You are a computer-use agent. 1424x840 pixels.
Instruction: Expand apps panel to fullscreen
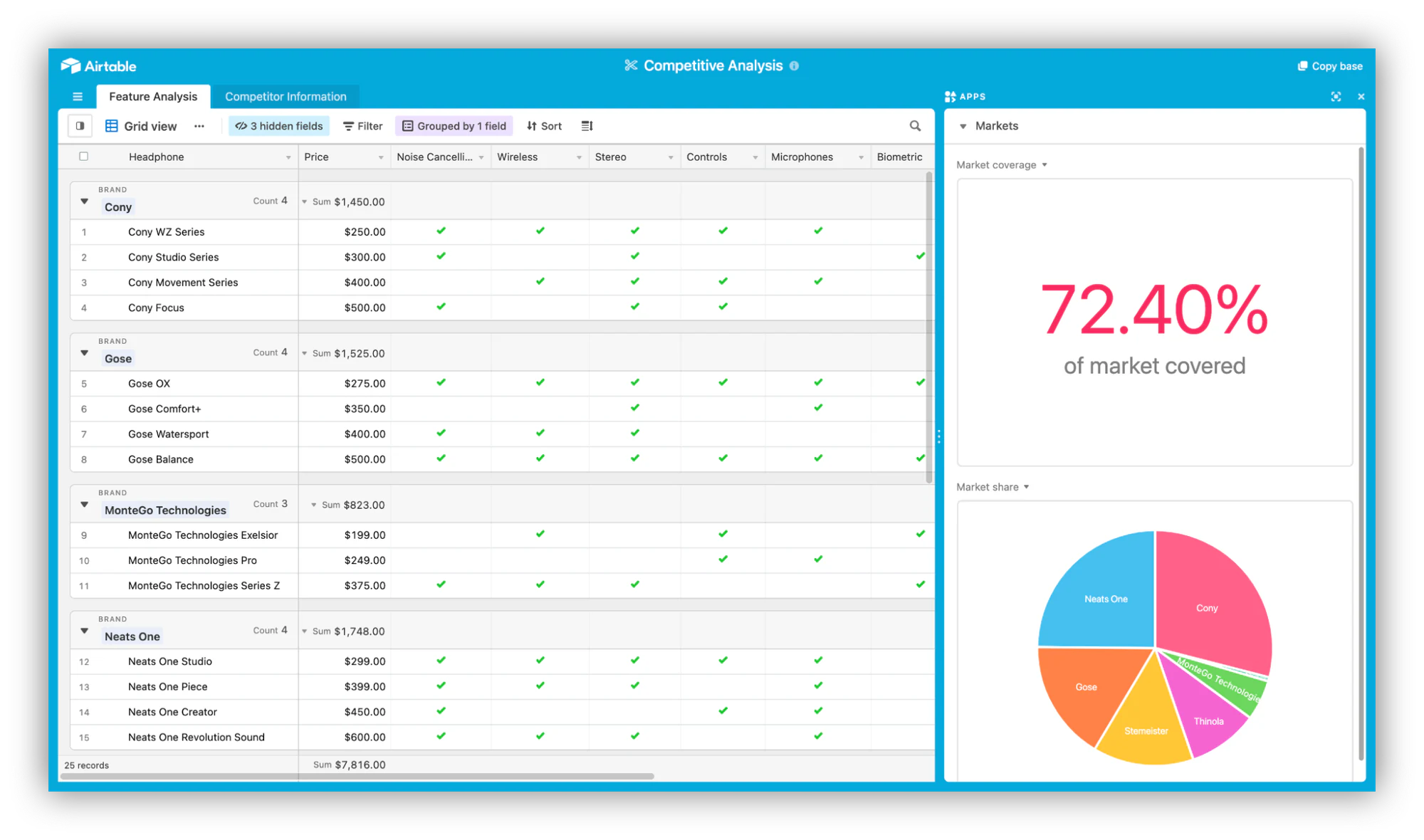tap(1336, 97)
